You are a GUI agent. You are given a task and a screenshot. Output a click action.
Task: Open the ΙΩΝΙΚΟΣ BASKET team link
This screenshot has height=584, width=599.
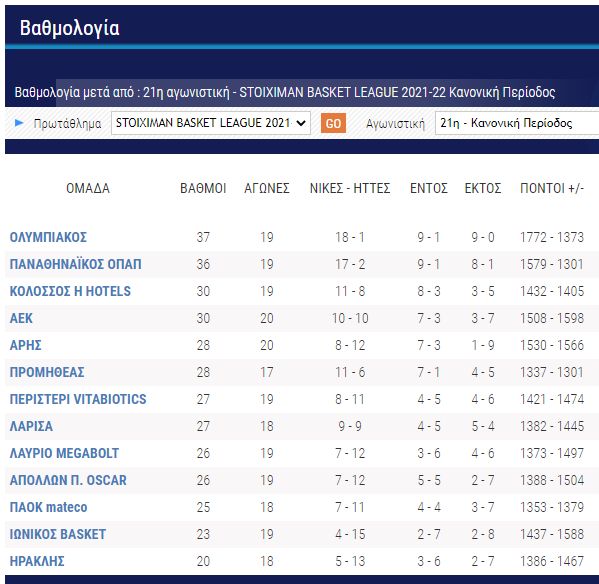58,534
